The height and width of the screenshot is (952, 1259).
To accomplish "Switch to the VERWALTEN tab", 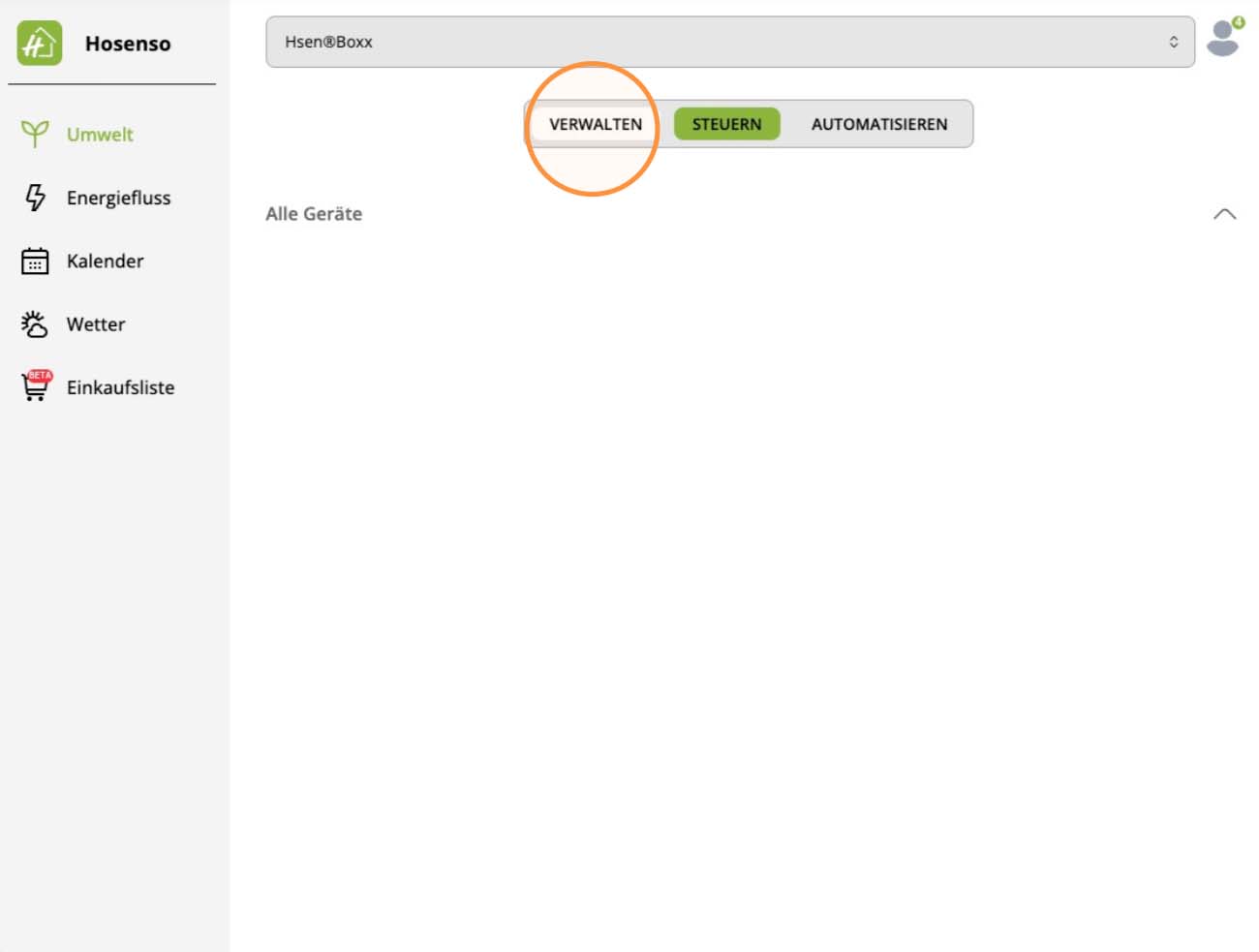I will point(596,124).
